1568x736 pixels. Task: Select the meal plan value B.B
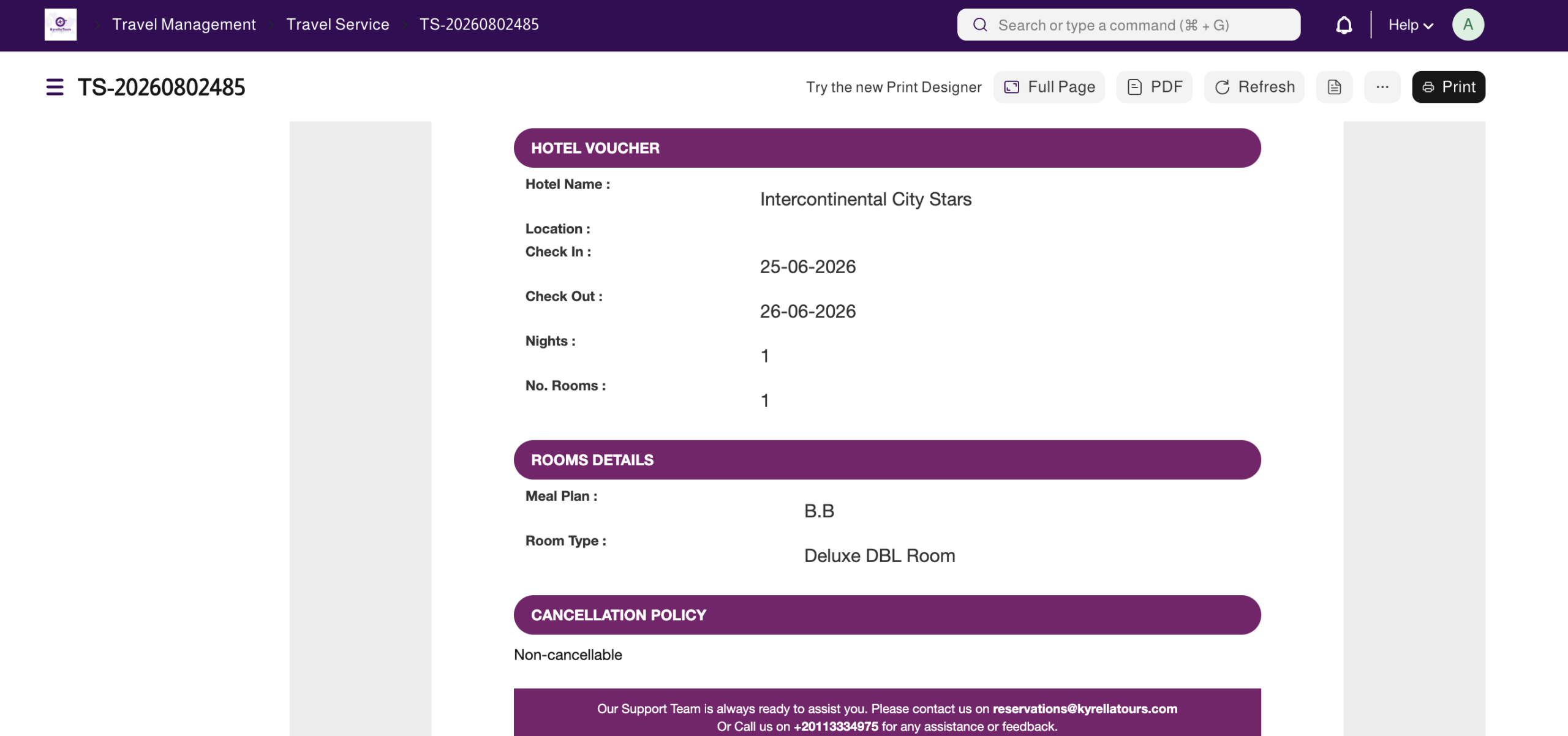[819, 511]
